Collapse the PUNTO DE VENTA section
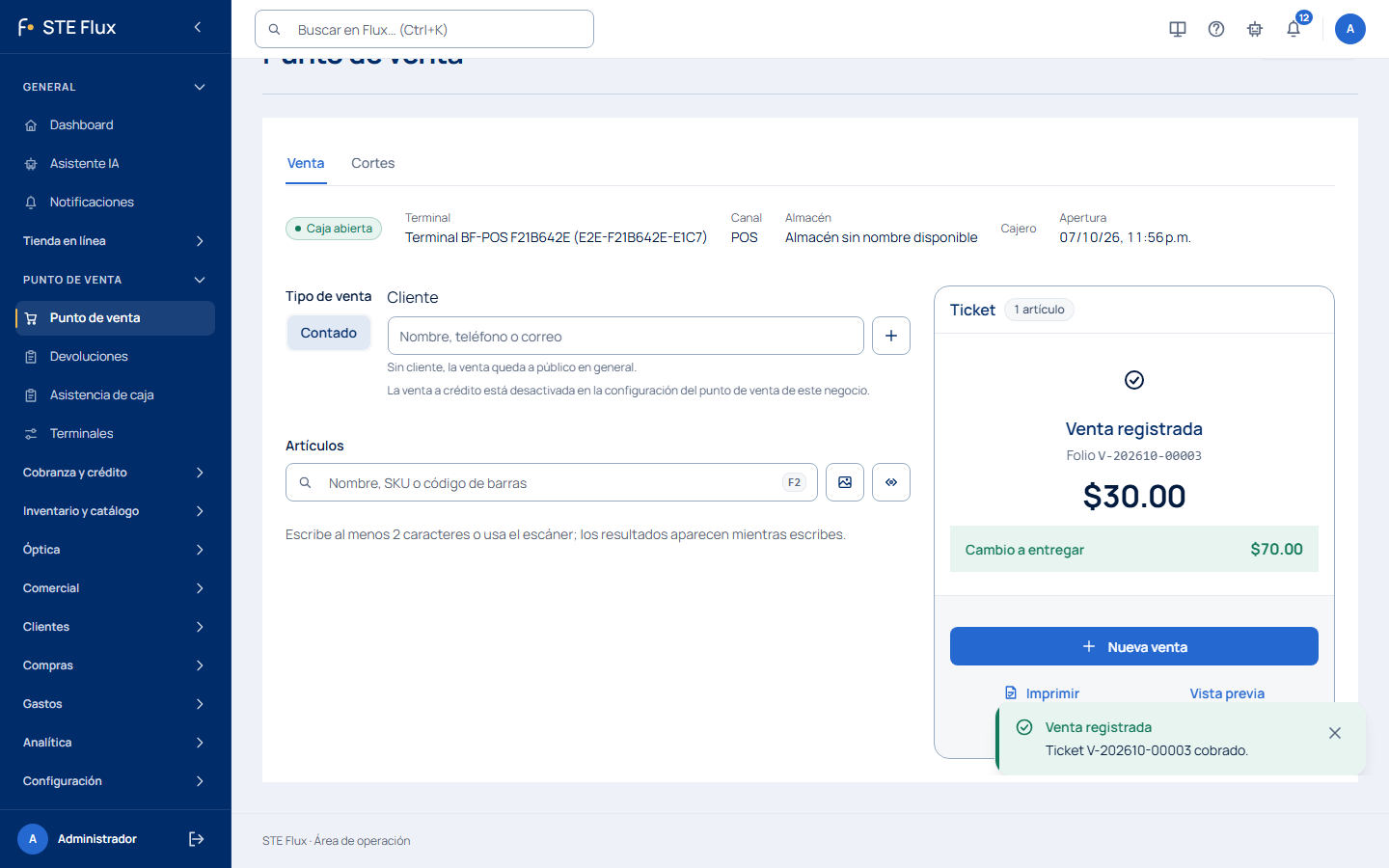1389x868 pixels. coord(116,280)
